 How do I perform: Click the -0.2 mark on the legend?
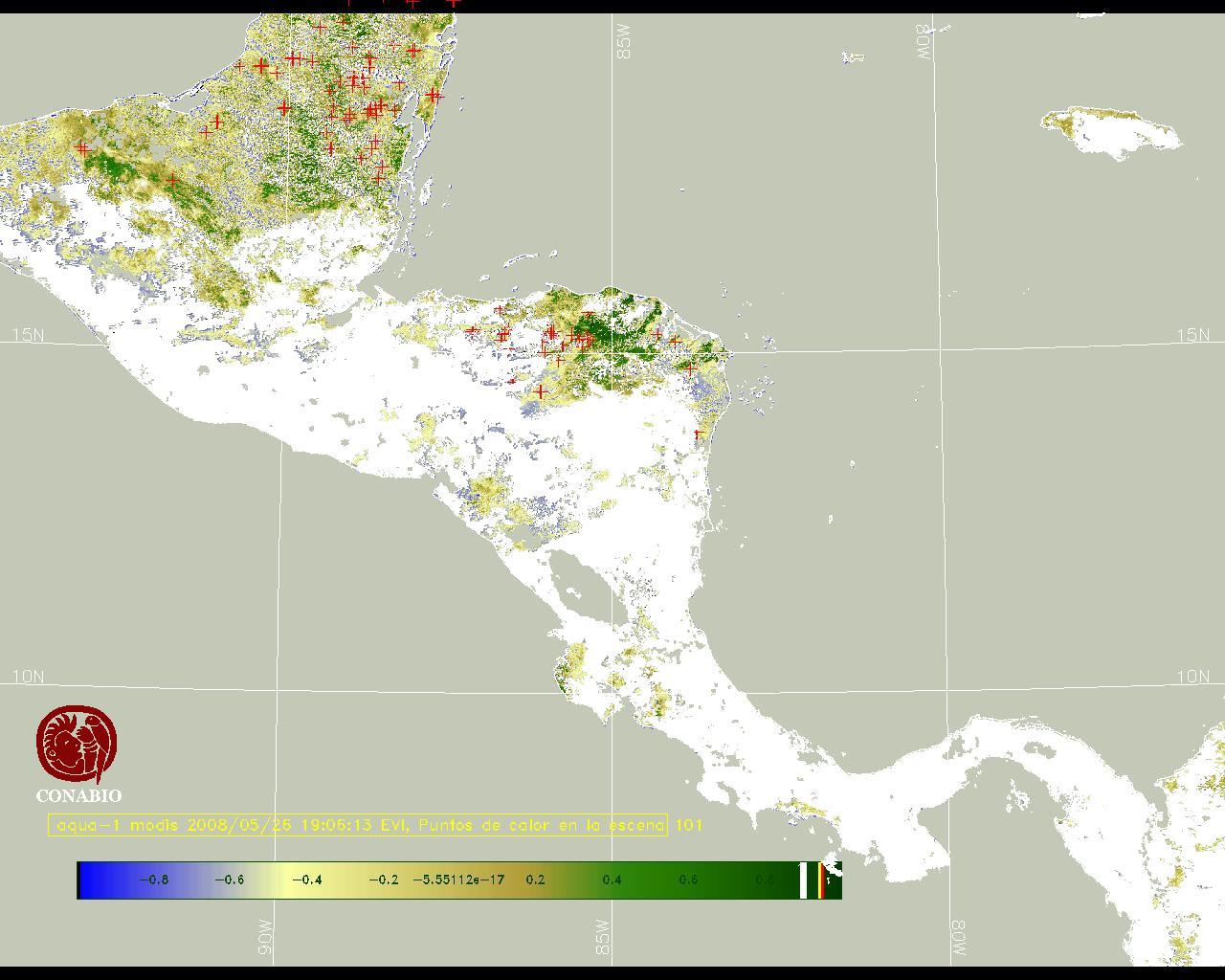pos(383,880)
